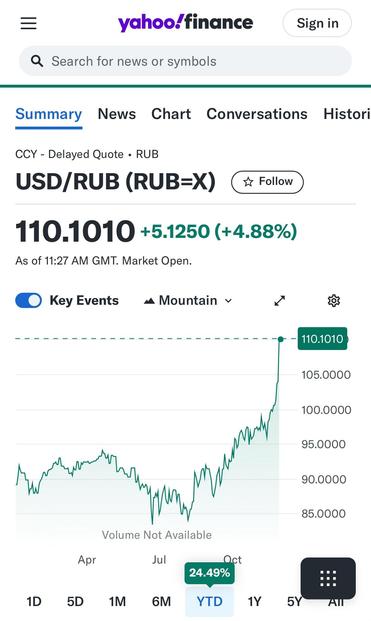
Task: Click the star icon in the Follow button
Action: point(248,182)
